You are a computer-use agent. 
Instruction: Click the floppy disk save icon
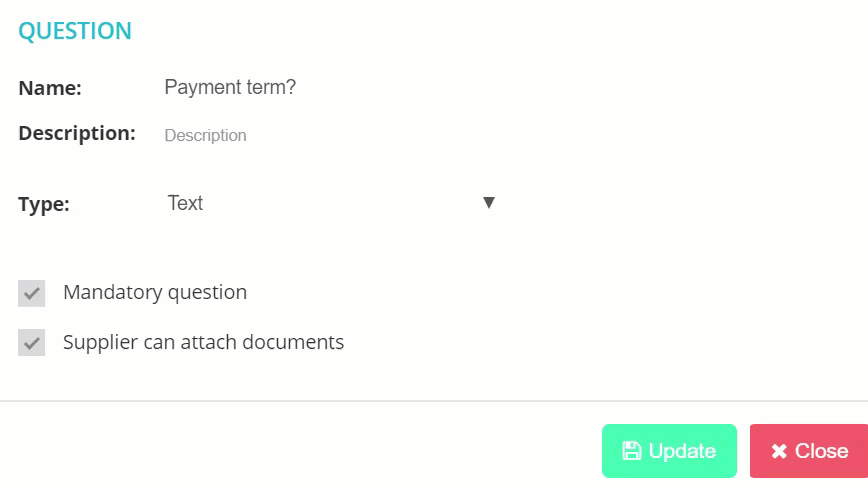[x=632, y=451]
